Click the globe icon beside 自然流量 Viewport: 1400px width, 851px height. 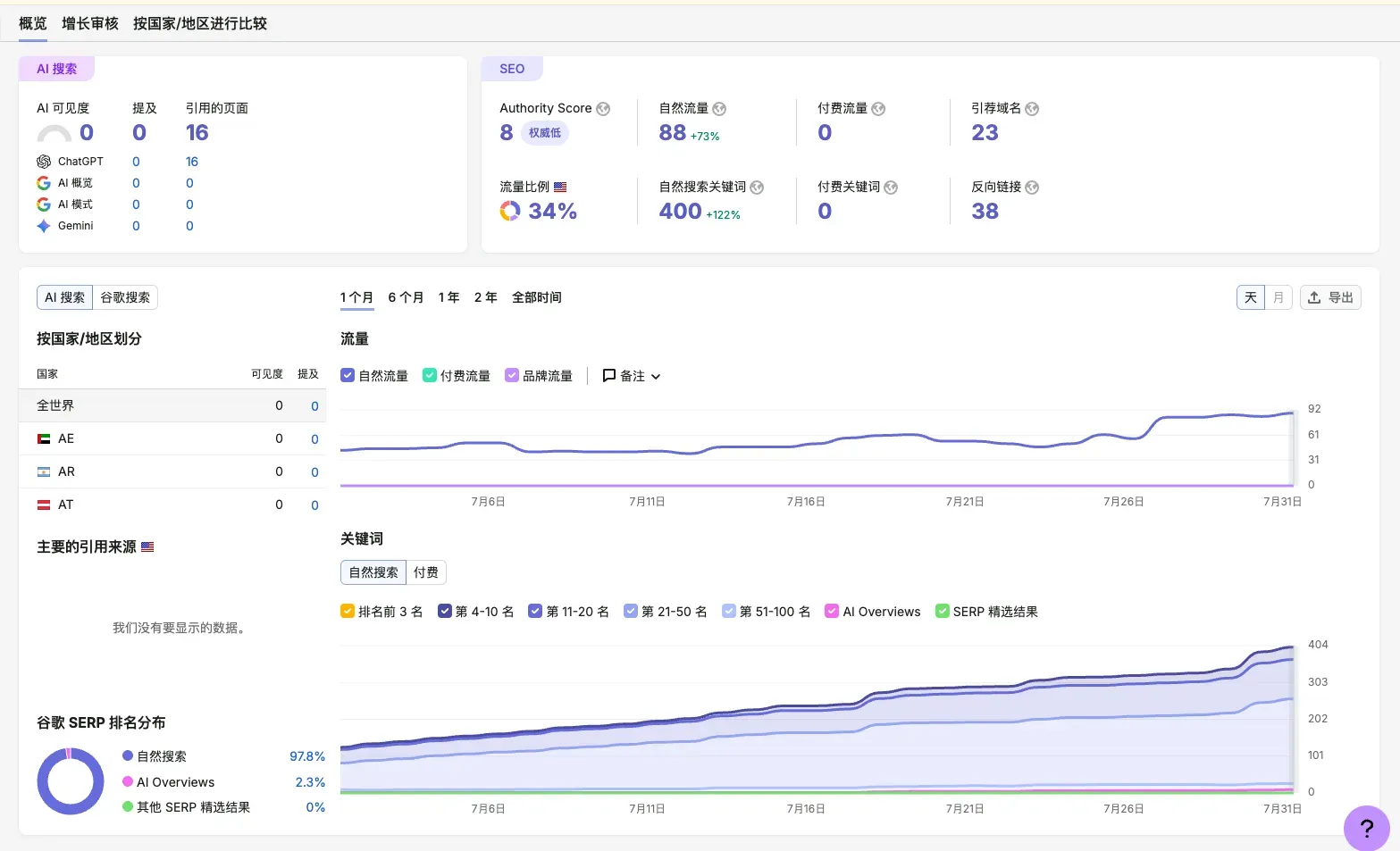point(719,109)
